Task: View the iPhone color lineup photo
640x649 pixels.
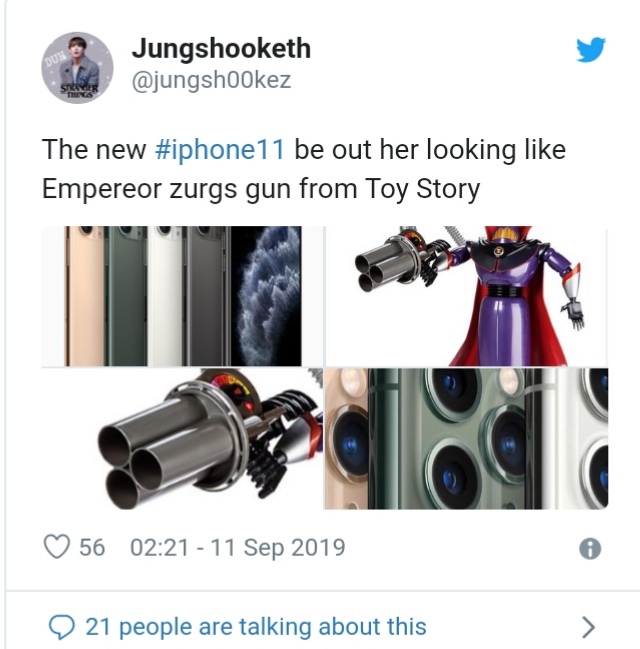Action: coord(183,296)
